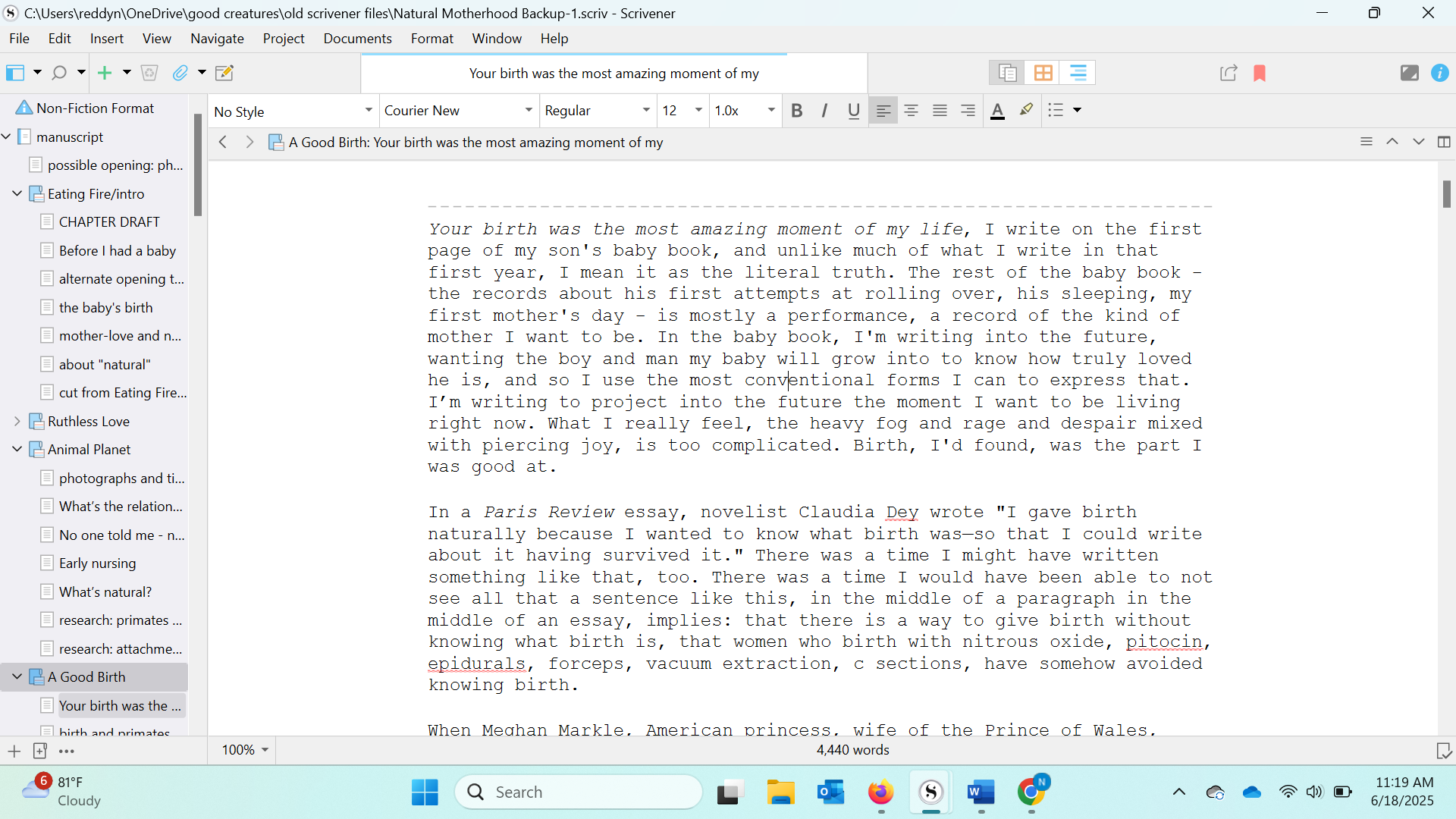Click the red bookmark icon
Viewport: 1456px width, 819px height.
click(x=1260, y=73)
